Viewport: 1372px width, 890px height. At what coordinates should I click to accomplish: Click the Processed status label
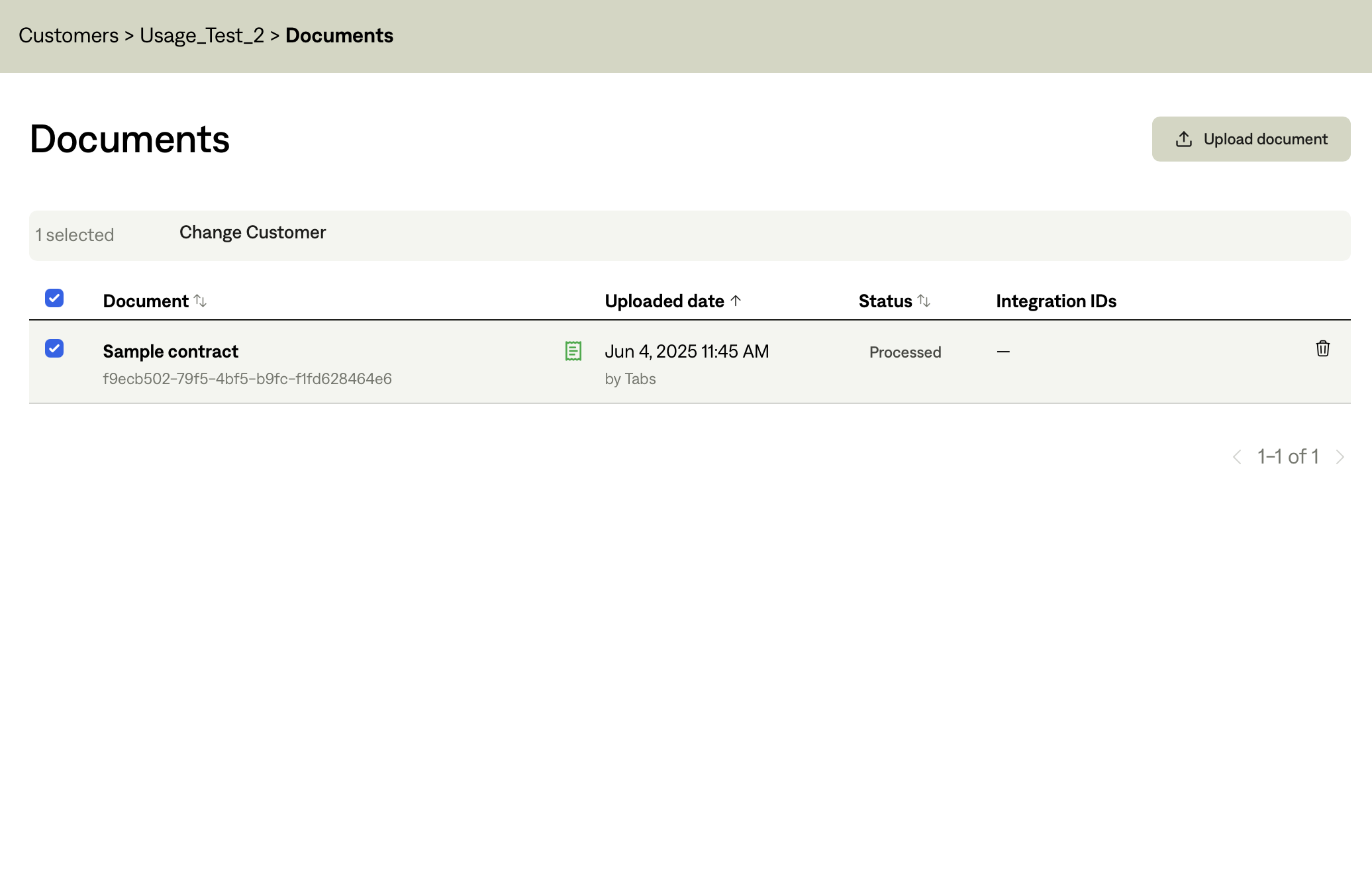905,352
